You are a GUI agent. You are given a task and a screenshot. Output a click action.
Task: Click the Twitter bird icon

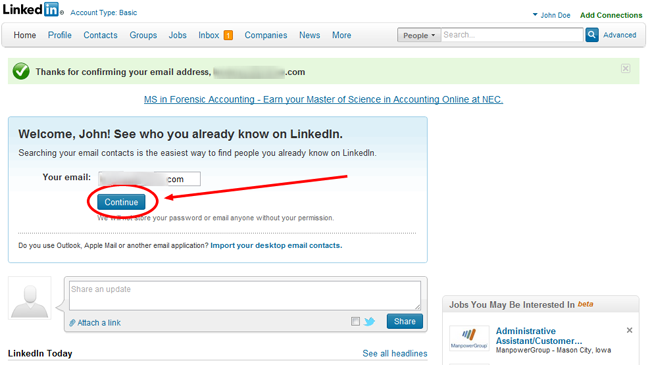pos(369,321)
